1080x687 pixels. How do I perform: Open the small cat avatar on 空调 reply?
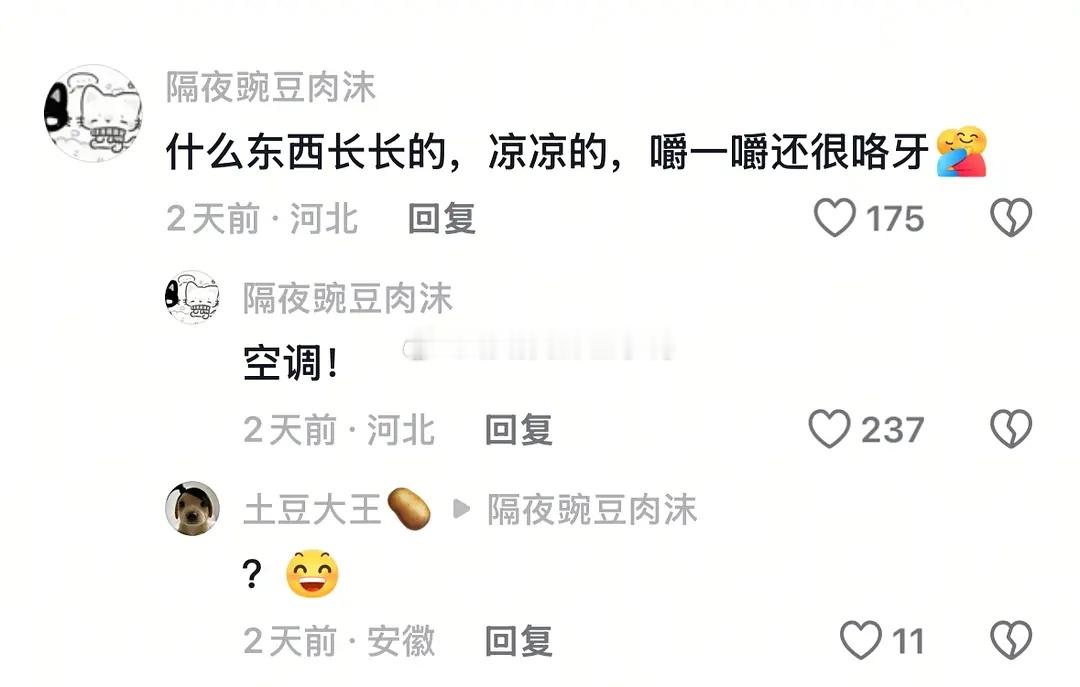pyautogui.click(x=192, y=298)
